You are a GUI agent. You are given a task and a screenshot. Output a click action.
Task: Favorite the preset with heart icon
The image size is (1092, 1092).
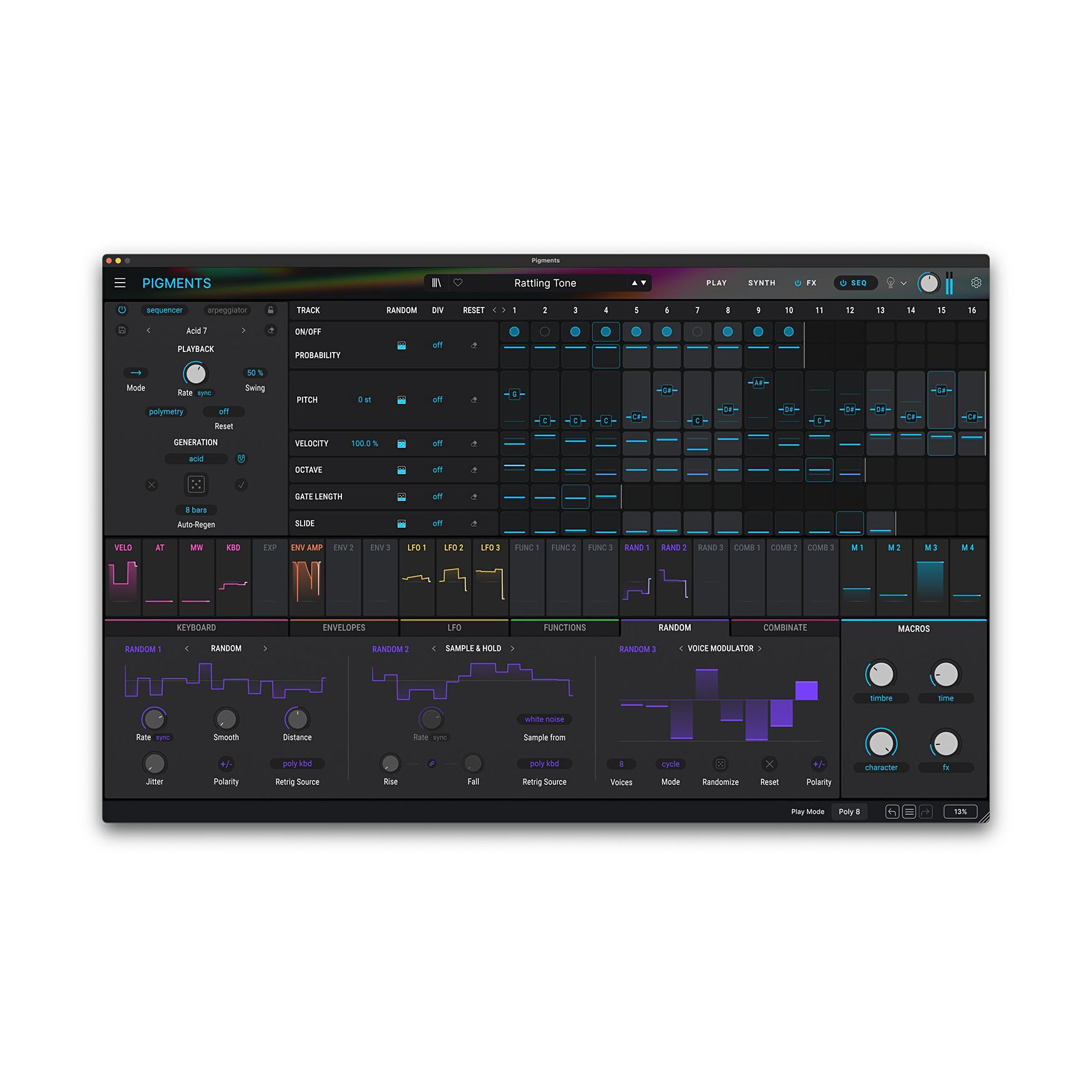click(458, 283)
